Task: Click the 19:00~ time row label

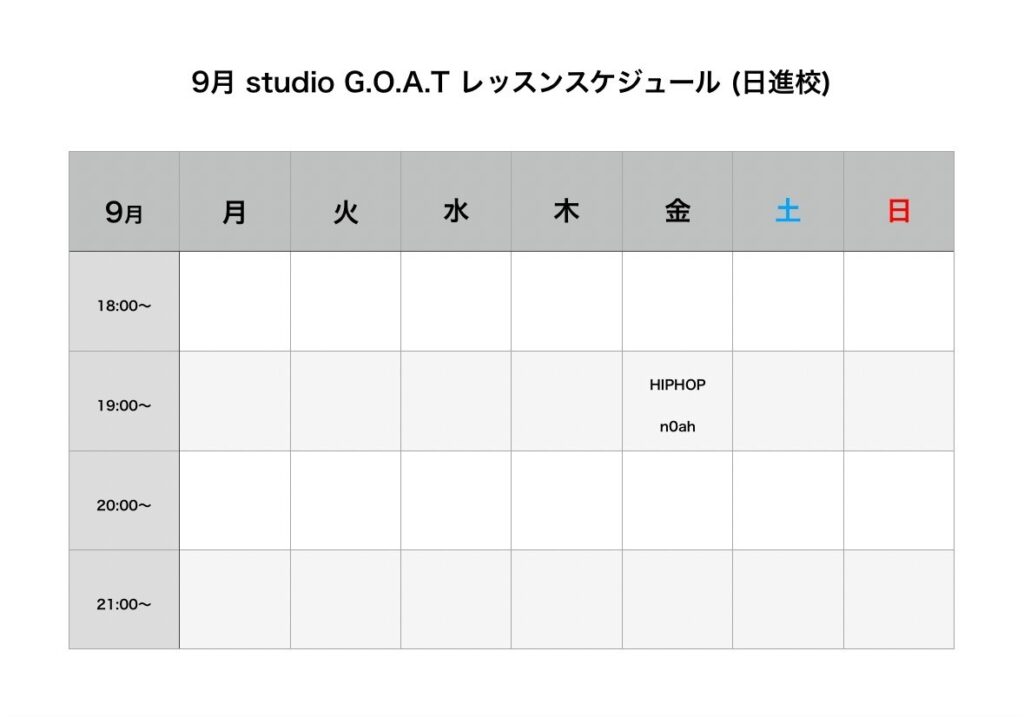Action: point(124,406)
